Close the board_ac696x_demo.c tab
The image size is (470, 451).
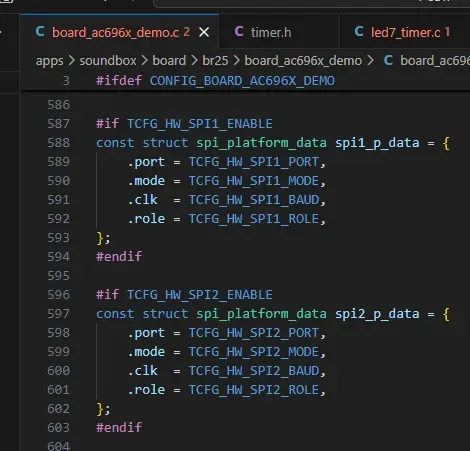coord(204,33)
